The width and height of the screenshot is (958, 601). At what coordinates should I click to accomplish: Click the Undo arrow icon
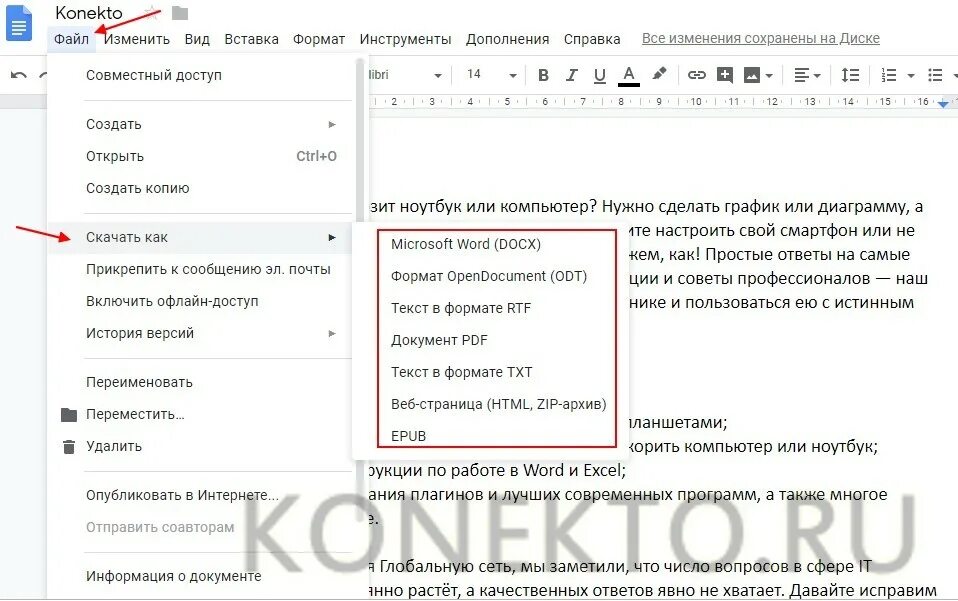click(x=18, y=75)
